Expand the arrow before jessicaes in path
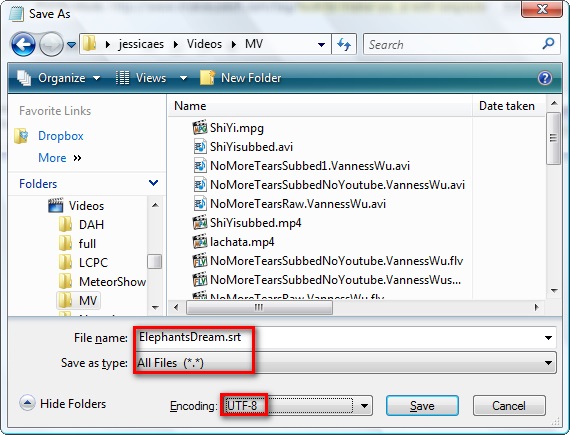This screenshot has height=435, width=570. [108, 44]
